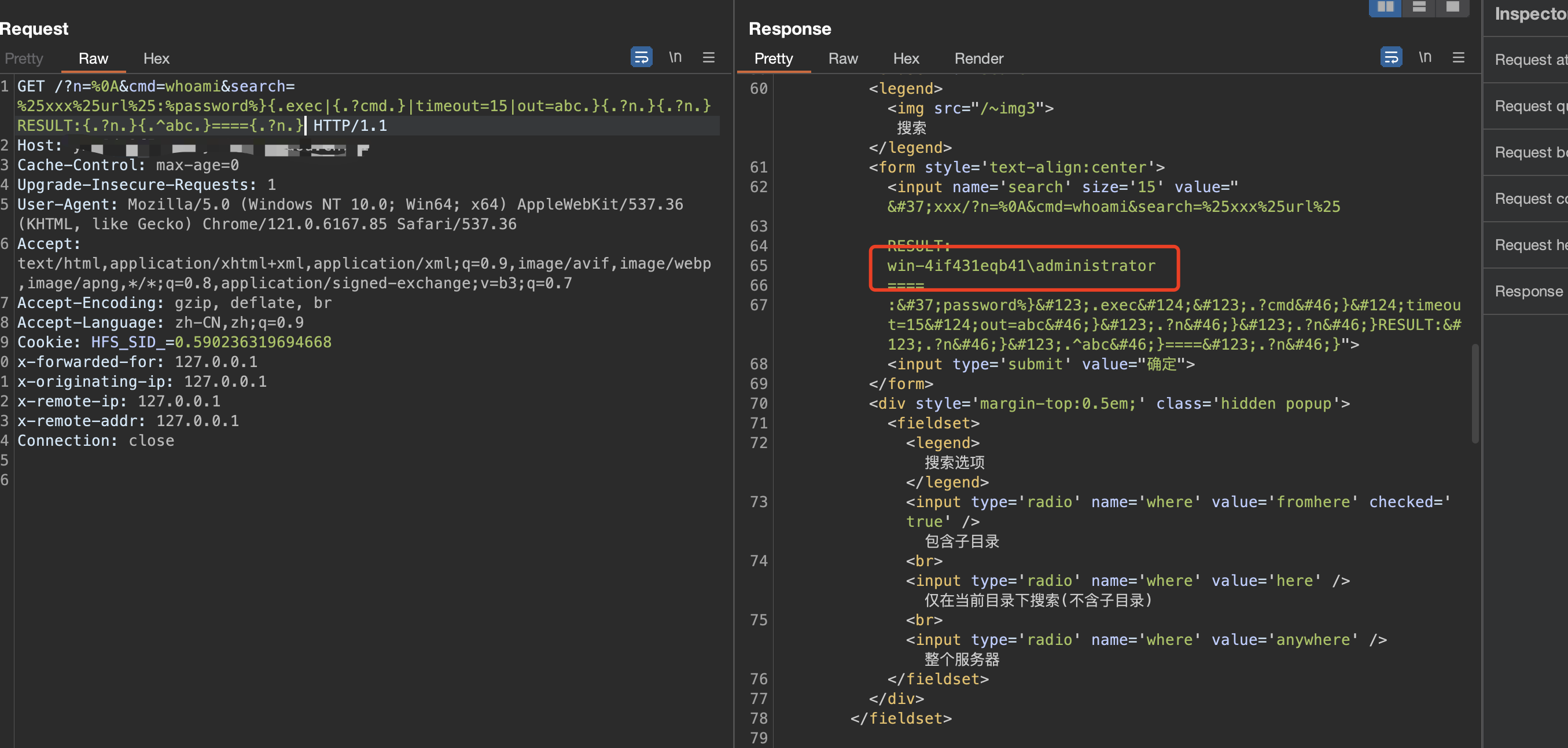The width and height of the screenshot is (1568, 748).
Task: Click the Host header line
Action: (194, 145)
